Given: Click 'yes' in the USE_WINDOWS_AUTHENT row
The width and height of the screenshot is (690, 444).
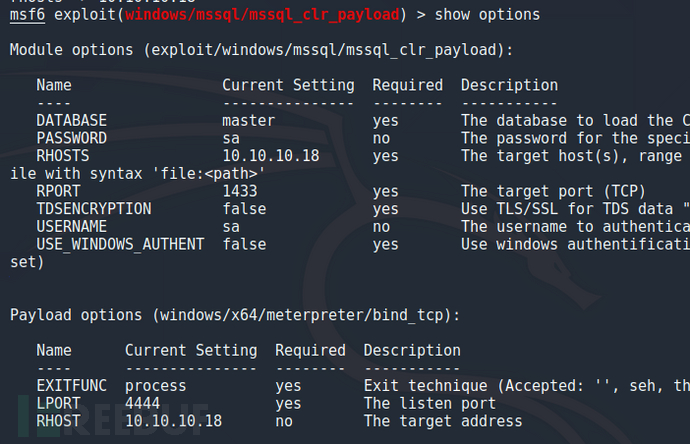Looking at the screenshot, I should click(x=385, y=245).
